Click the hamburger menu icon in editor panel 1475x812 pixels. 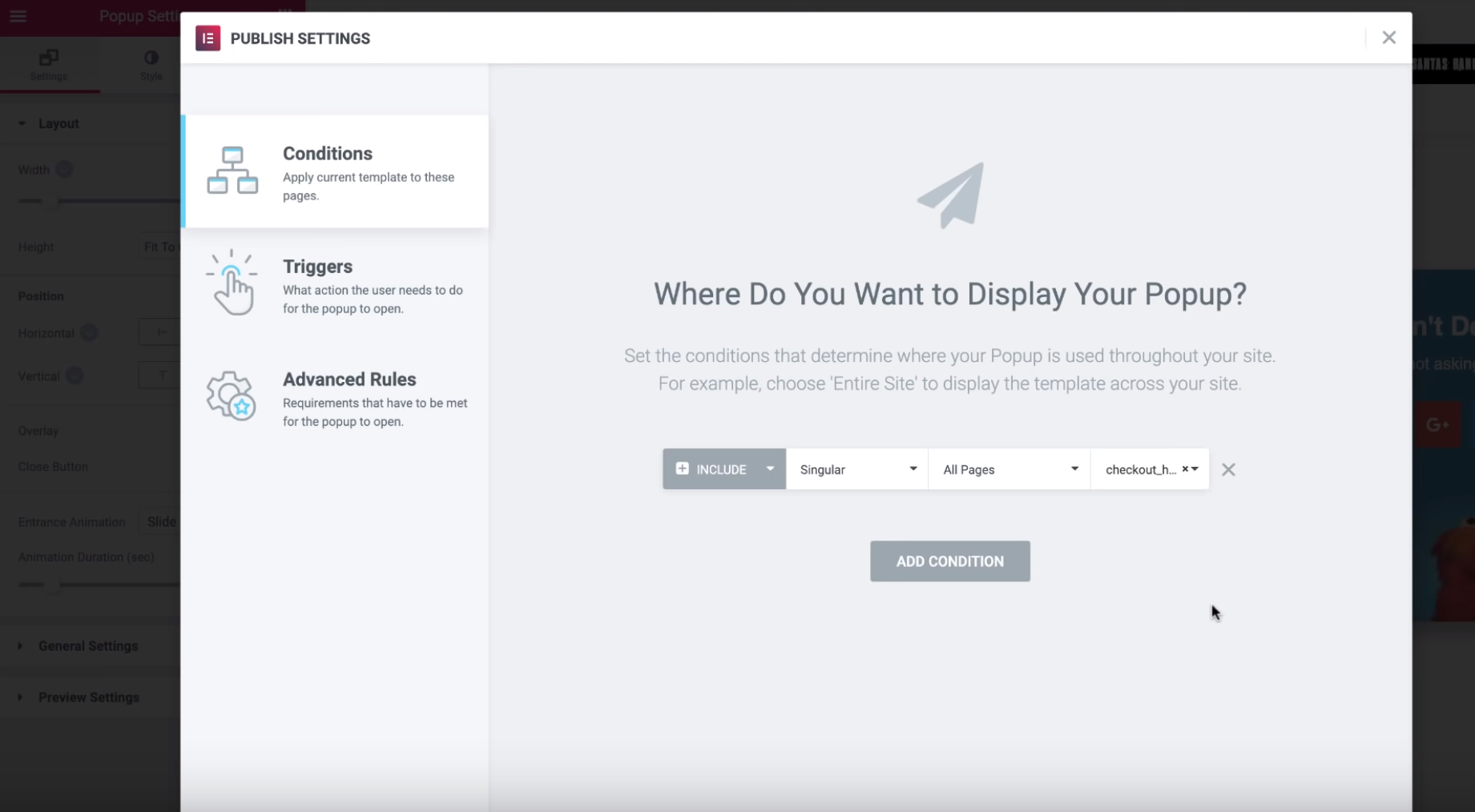[x=18, y=16]
